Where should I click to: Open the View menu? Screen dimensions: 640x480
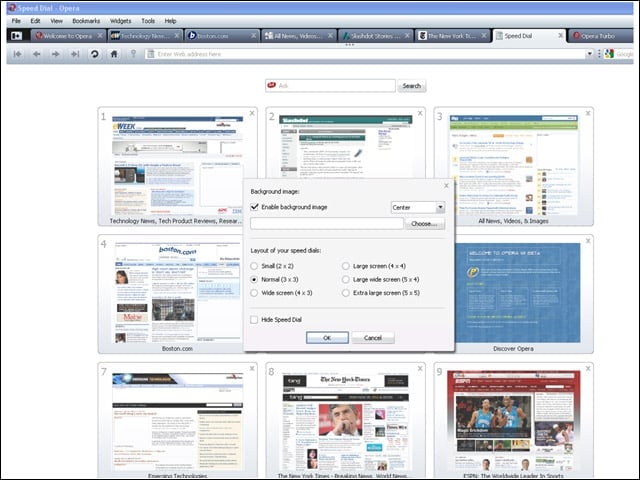pos(56,21)
